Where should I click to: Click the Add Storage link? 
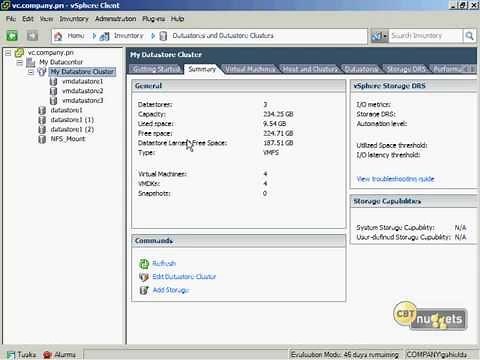[x=171, y=290]
